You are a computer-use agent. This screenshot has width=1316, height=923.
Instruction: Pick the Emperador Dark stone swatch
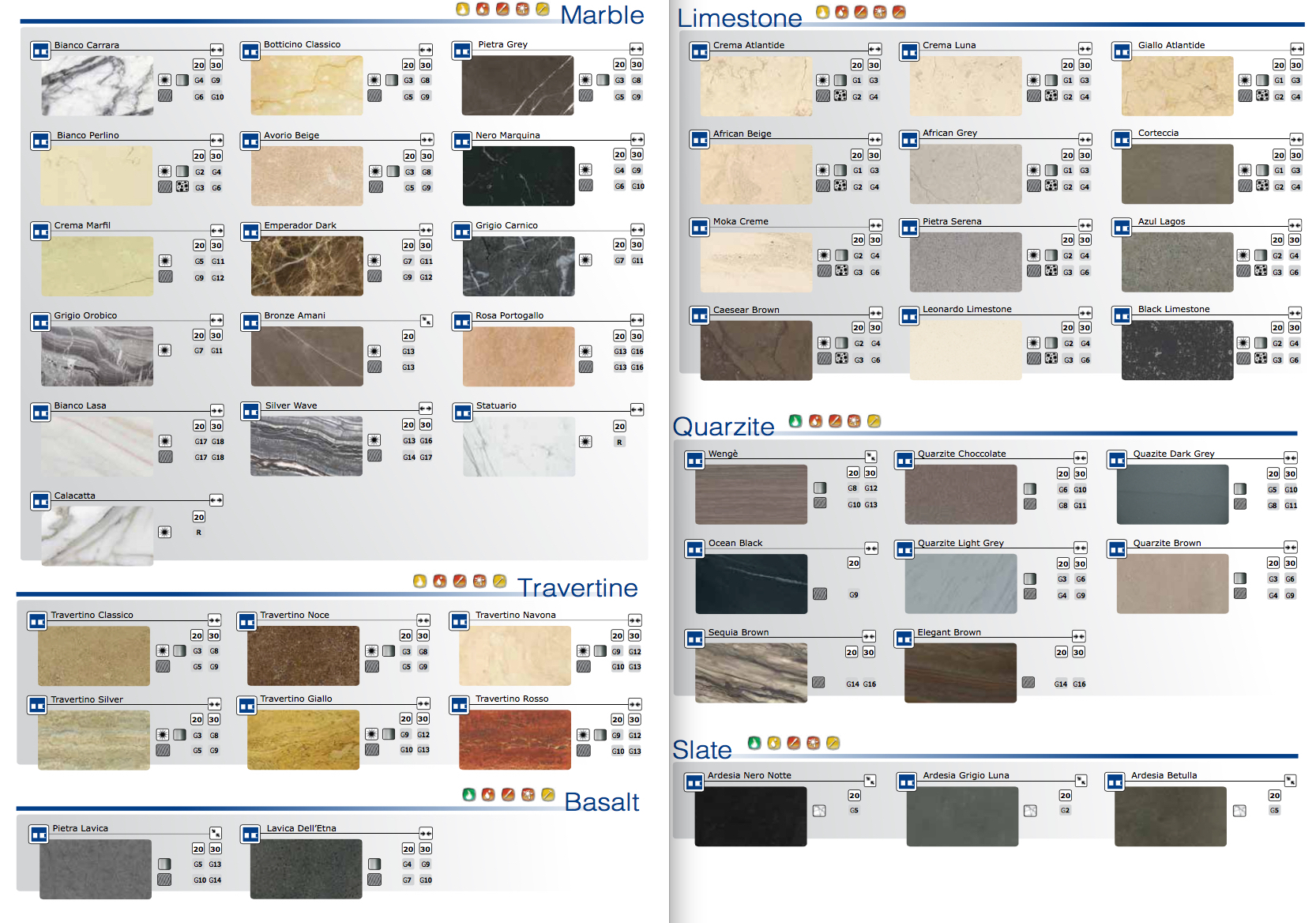307,266
